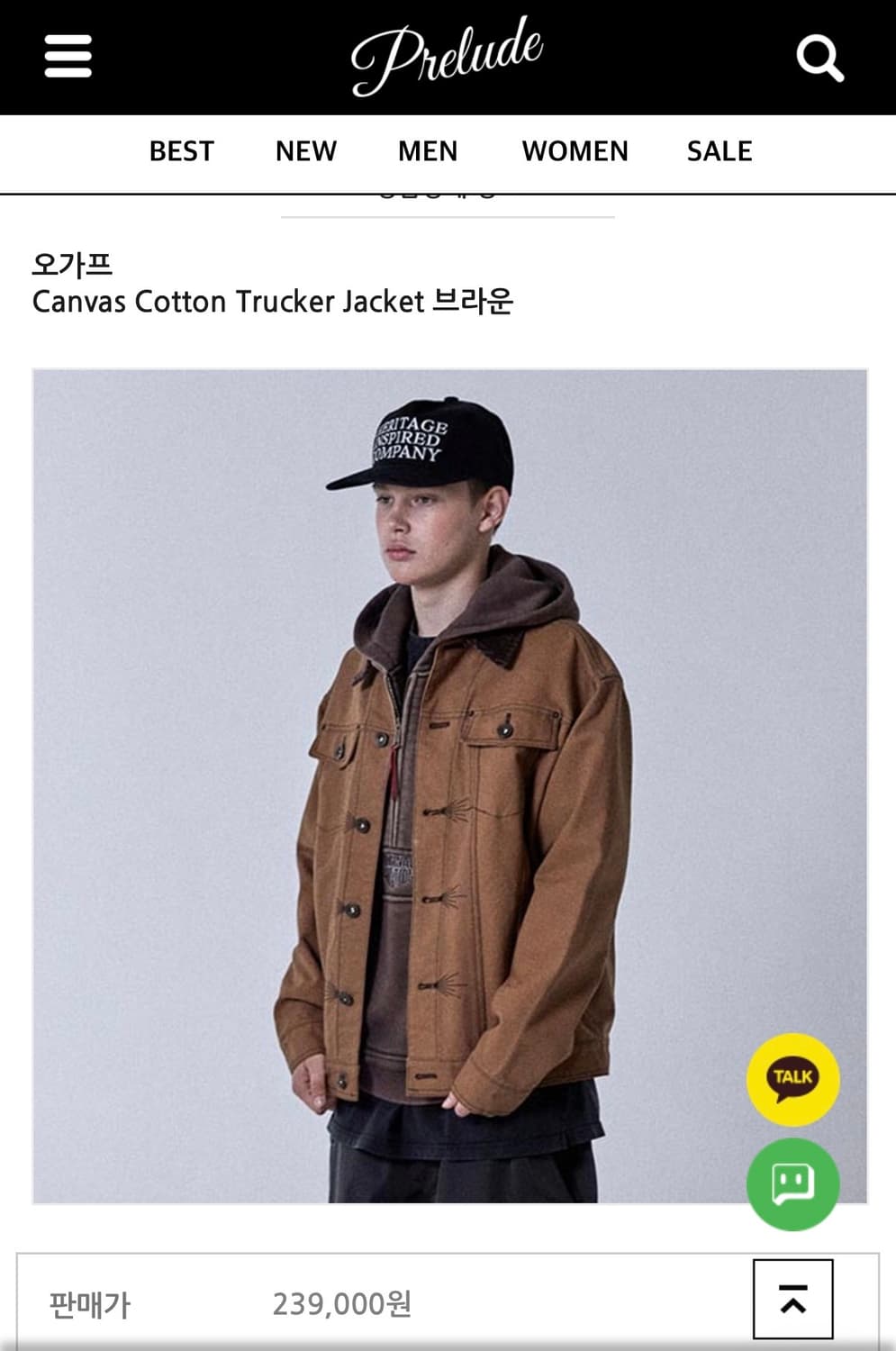Click the search magnifier icon
The width and height of the screenshot is (896, 1351).
pyautogui.click(x=819, y=58)
